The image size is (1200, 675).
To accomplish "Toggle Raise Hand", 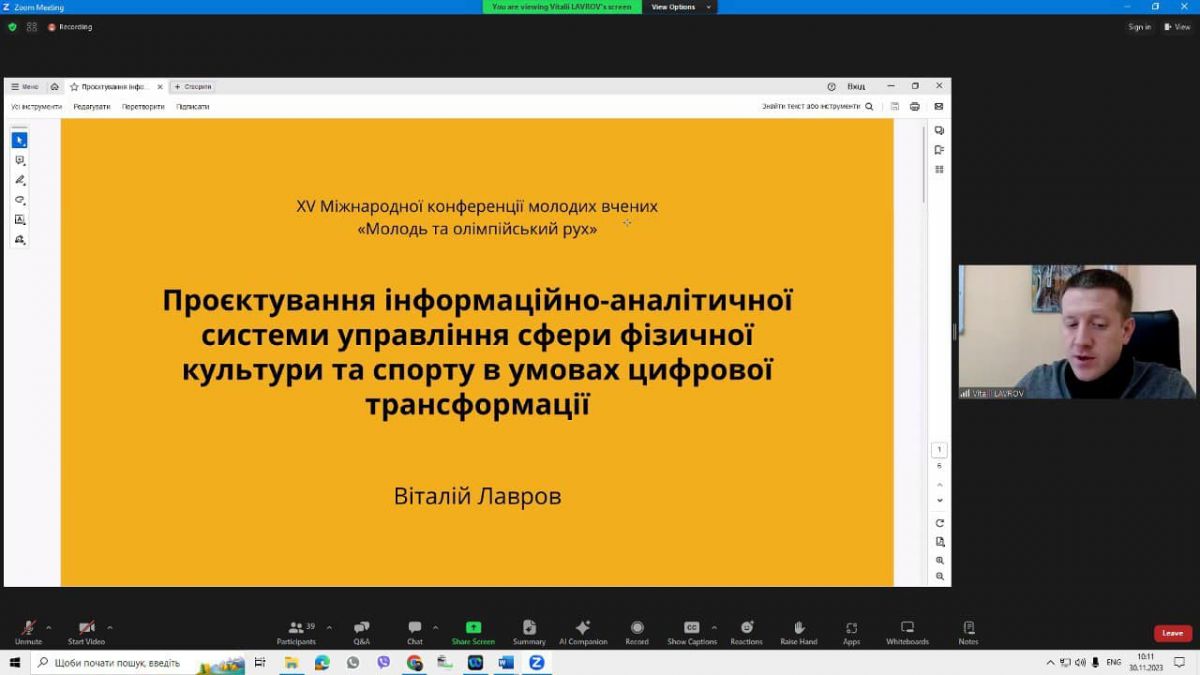I will pos(798,632).
